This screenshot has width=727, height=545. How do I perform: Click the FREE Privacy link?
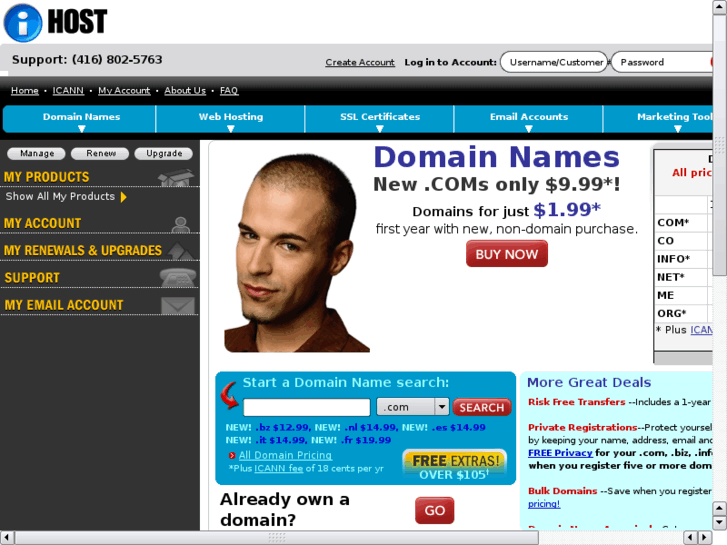click(560, 453)
